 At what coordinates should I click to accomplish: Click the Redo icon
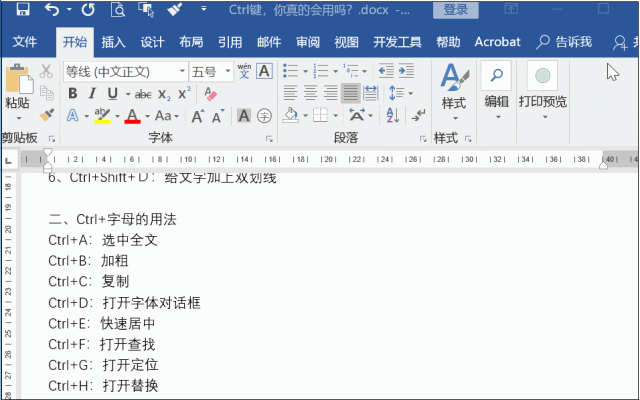(88, 9)
